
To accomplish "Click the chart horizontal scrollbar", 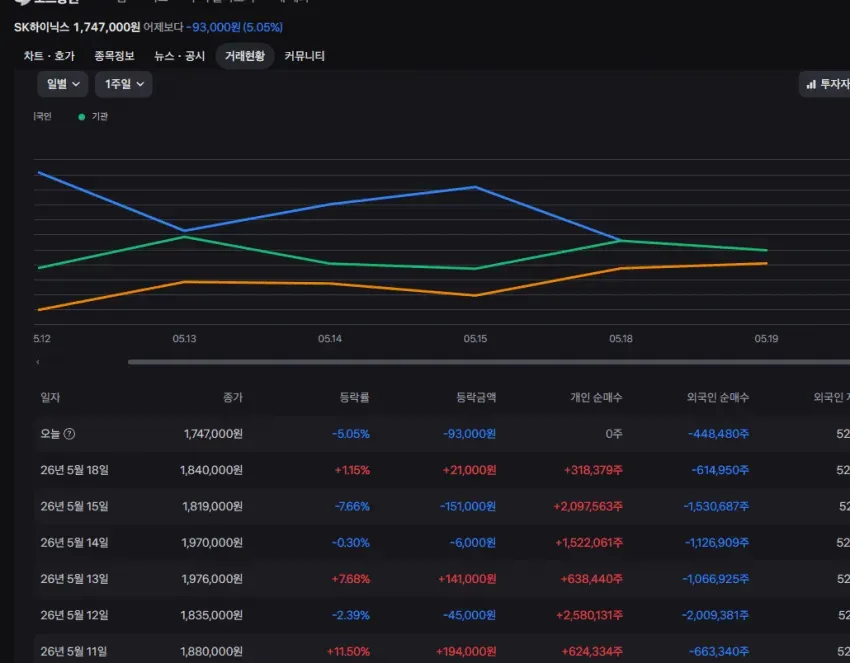I will pos(488,362).
